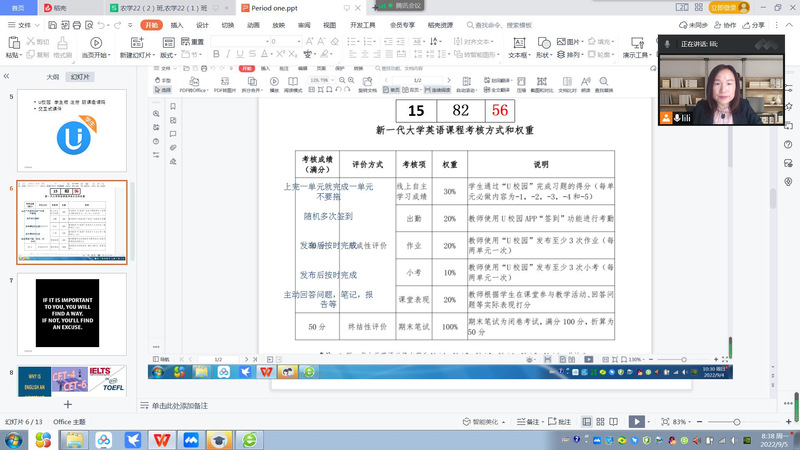The image size is (800, 450).
Task: Open the 插入 ribbon tab
Action: pyautogui.click(x=177, y=24)
